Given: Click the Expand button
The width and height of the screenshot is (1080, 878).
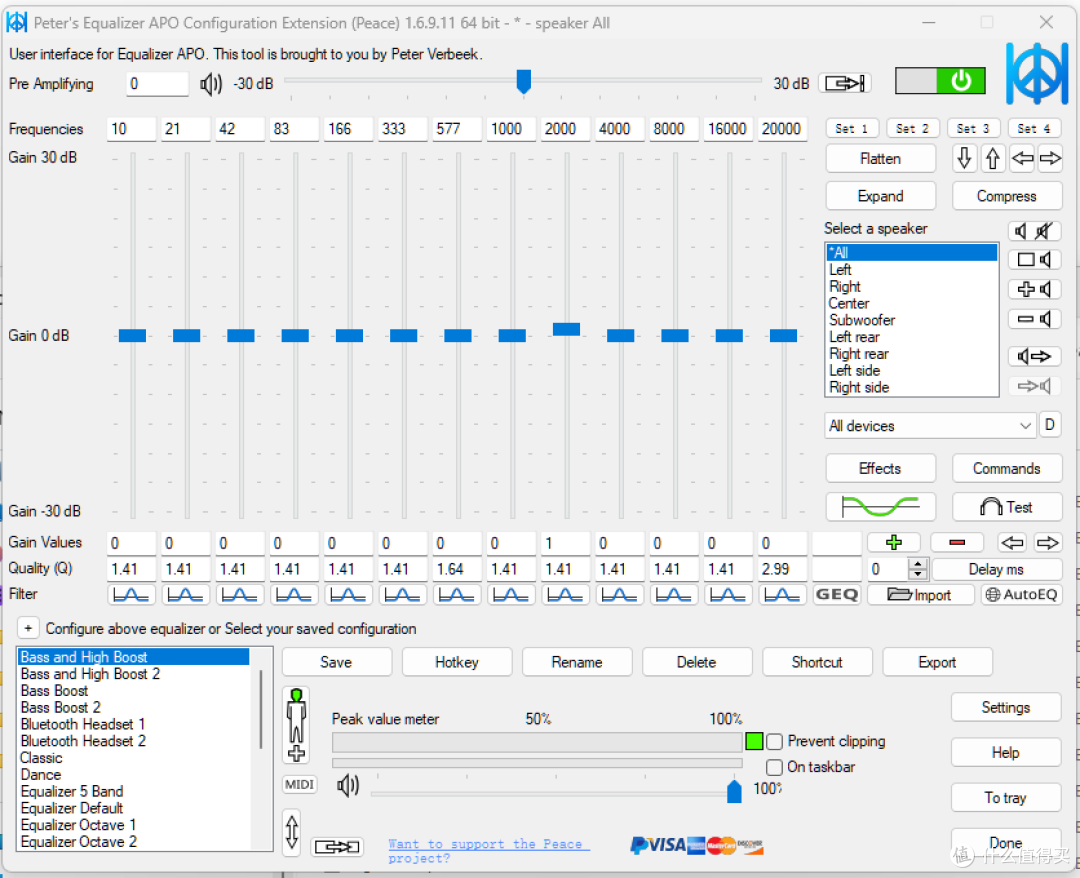Looking at the screenshot, I should (x=880, y=196).
